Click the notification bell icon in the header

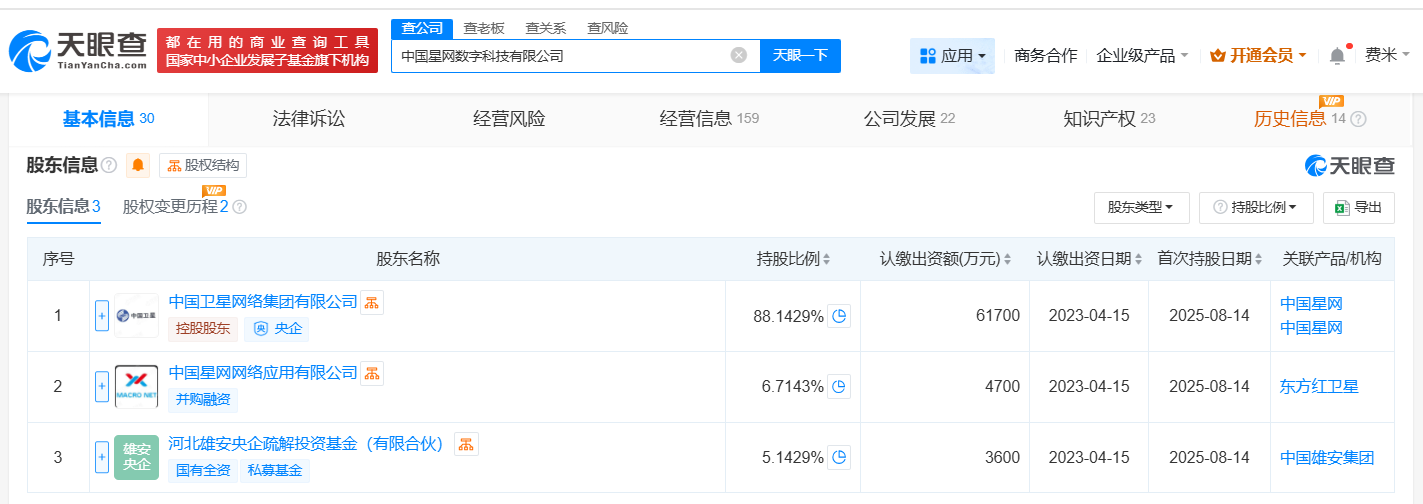(x=1337, y=56)
